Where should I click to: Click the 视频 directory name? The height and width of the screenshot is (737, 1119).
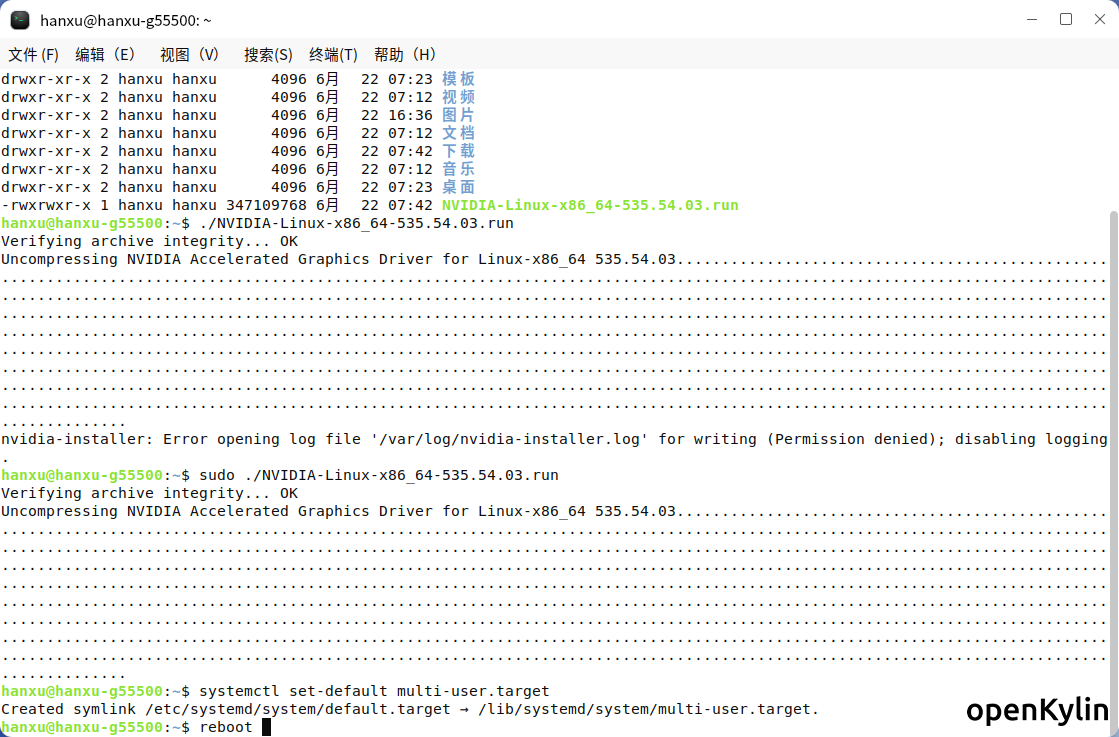[458, 97]
